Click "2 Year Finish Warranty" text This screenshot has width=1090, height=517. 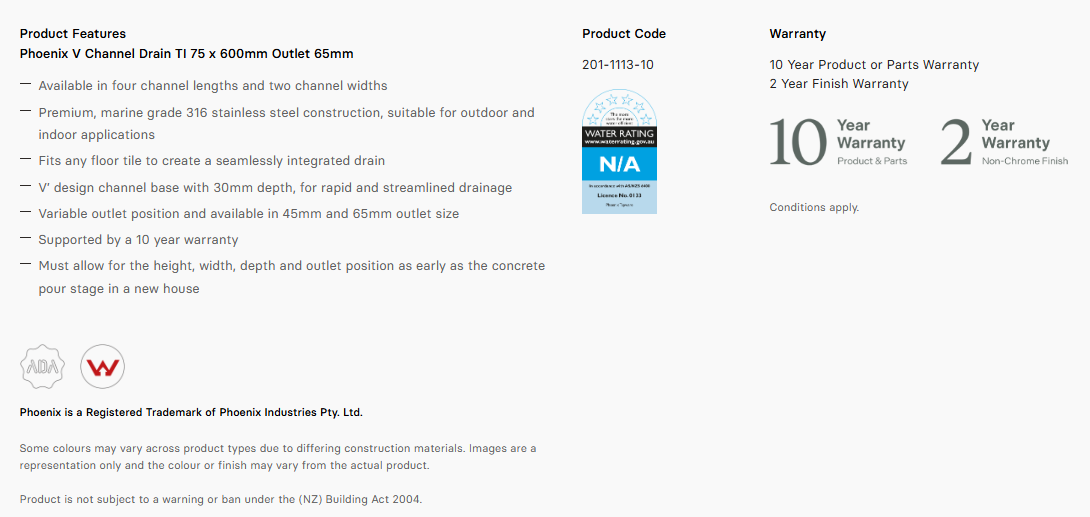pyautogui.click(x=839, y=84)
